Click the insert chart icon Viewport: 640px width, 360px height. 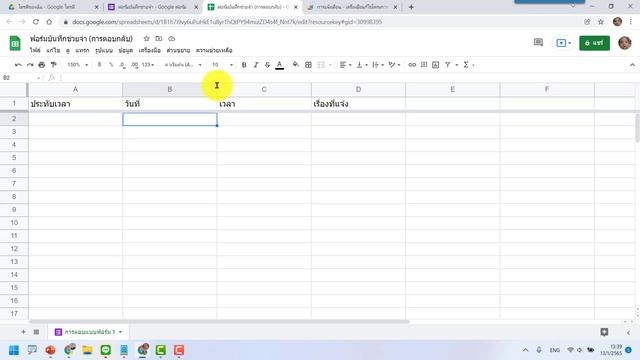coord(436,65)
